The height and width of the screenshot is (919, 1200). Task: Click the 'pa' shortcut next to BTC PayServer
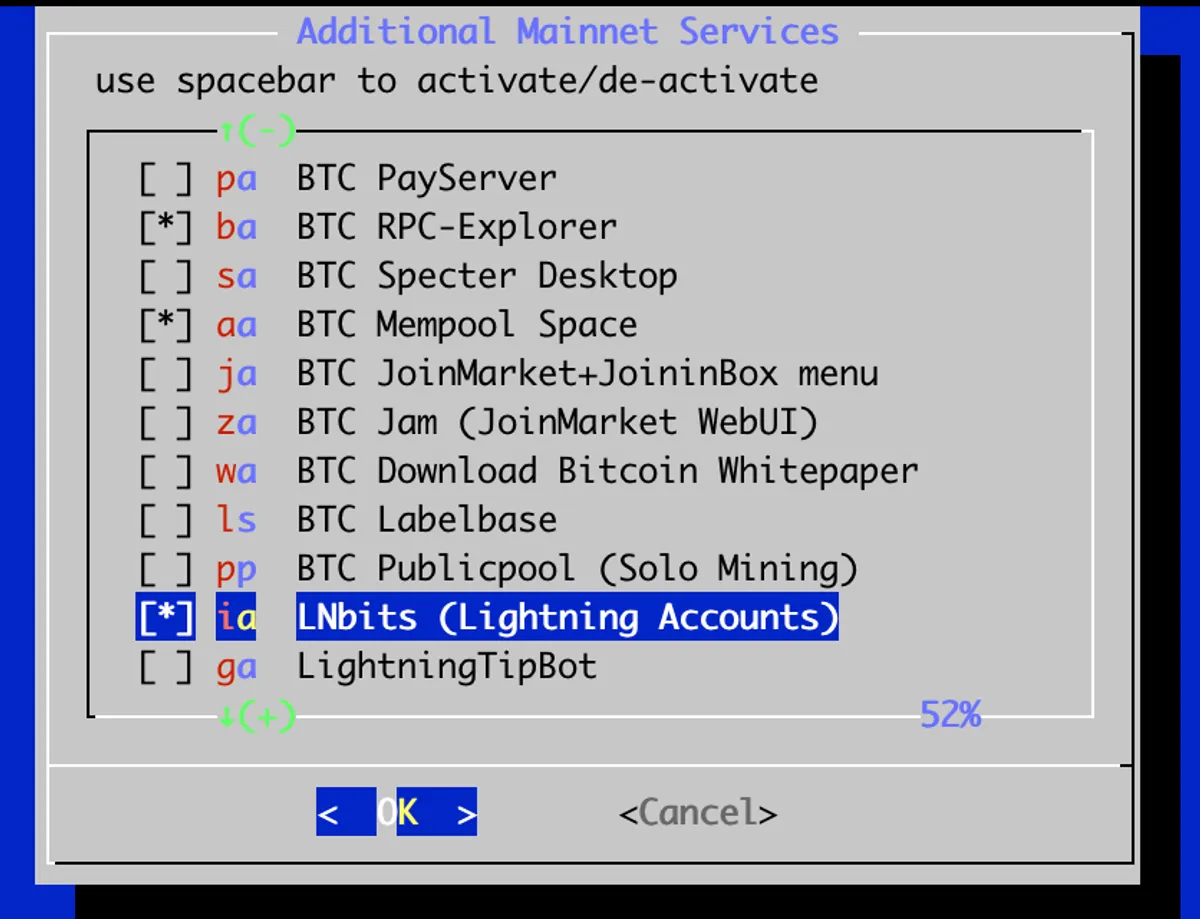235,178
